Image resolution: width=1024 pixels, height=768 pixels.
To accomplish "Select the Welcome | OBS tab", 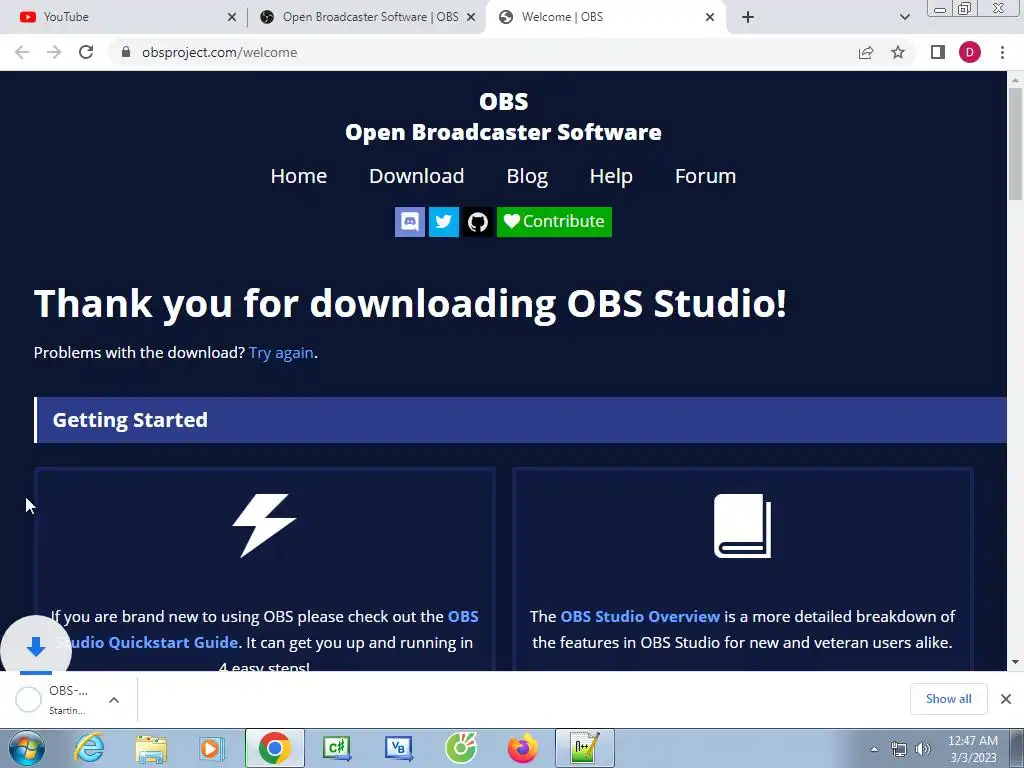I will coord(604,17).
